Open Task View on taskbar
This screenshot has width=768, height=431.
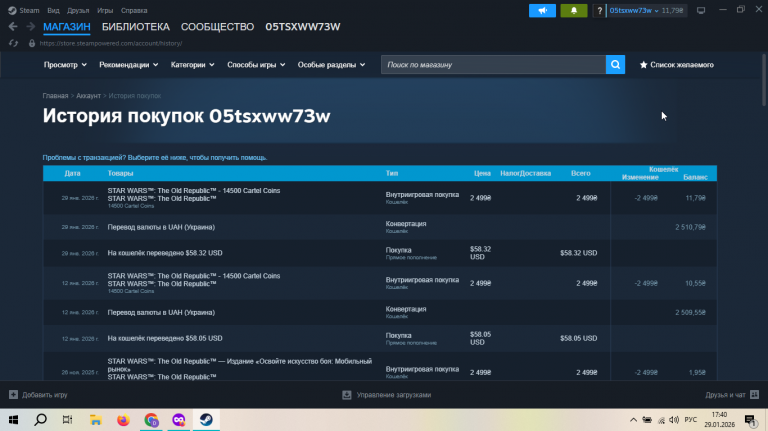pos(68,420)
